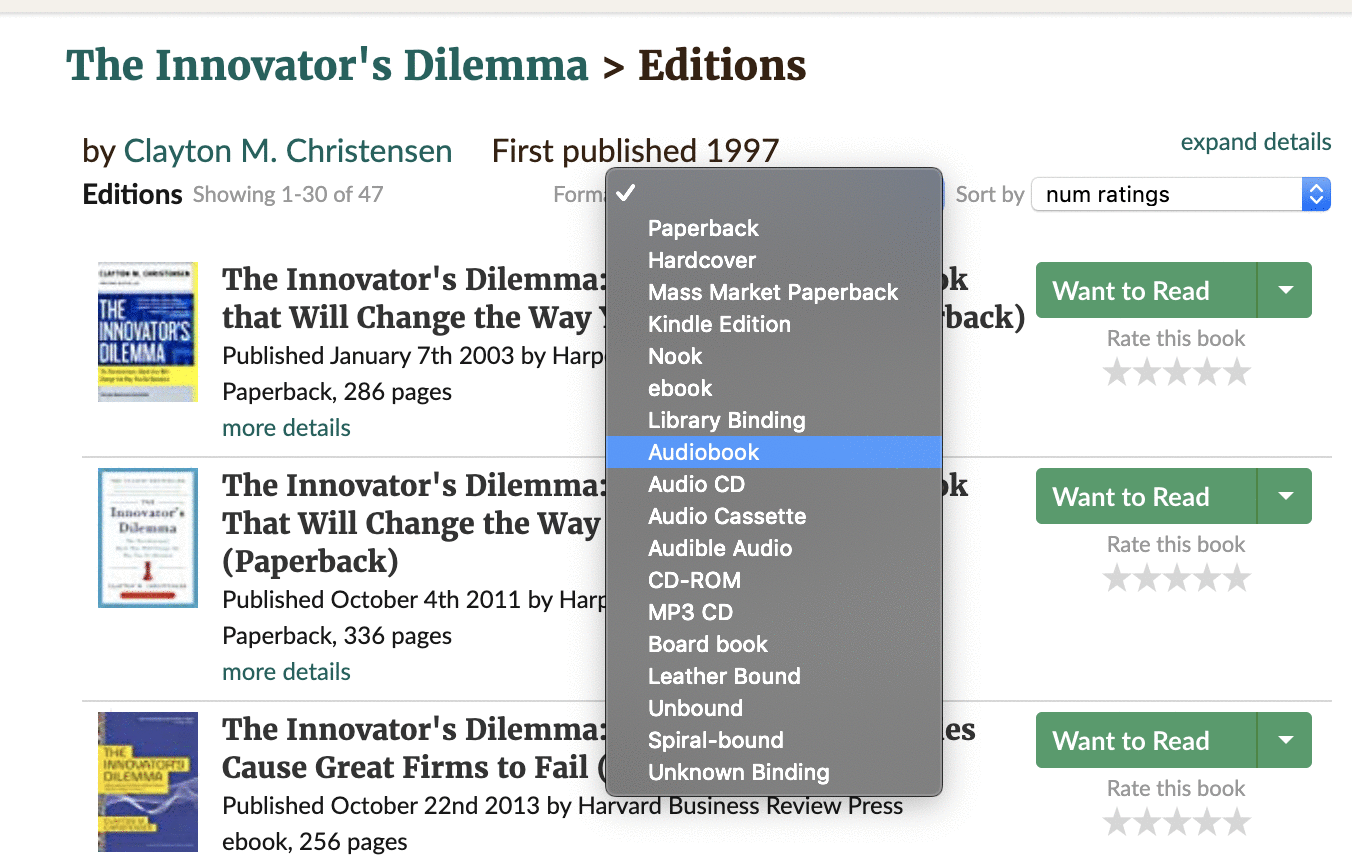Image resolution: width=1352 pixels, height=866 pixels.
Task: Expand shelf arrow beside first Want to Read
Action: (1285, 290)
